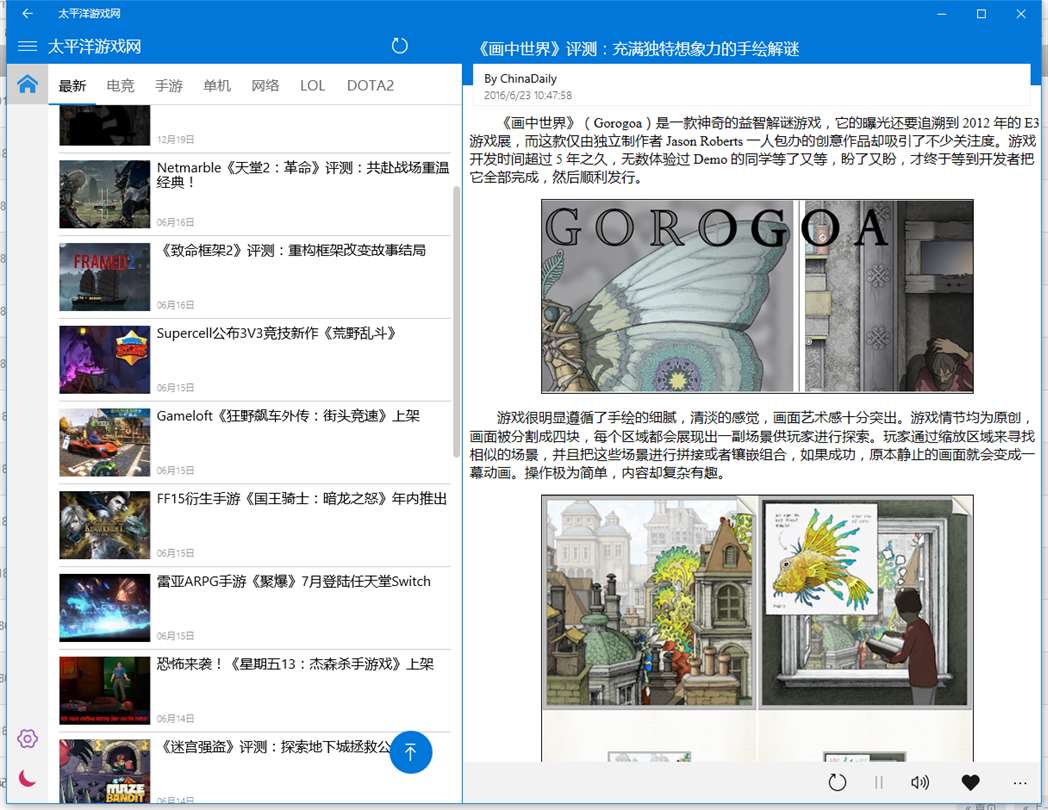Favorite the article with heart icon
This screenshot has width=1048, height=810.
pyautogui.click(x=970, y=782)
